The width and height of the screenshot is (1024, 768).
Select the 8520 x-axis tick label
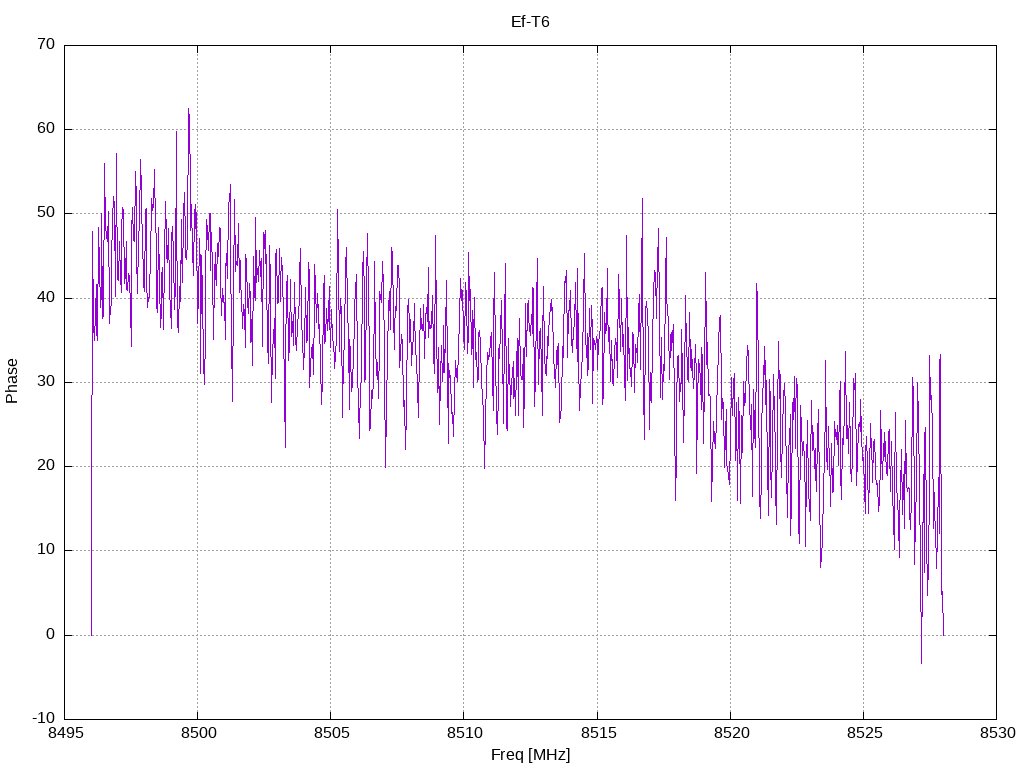pos(731,733)
